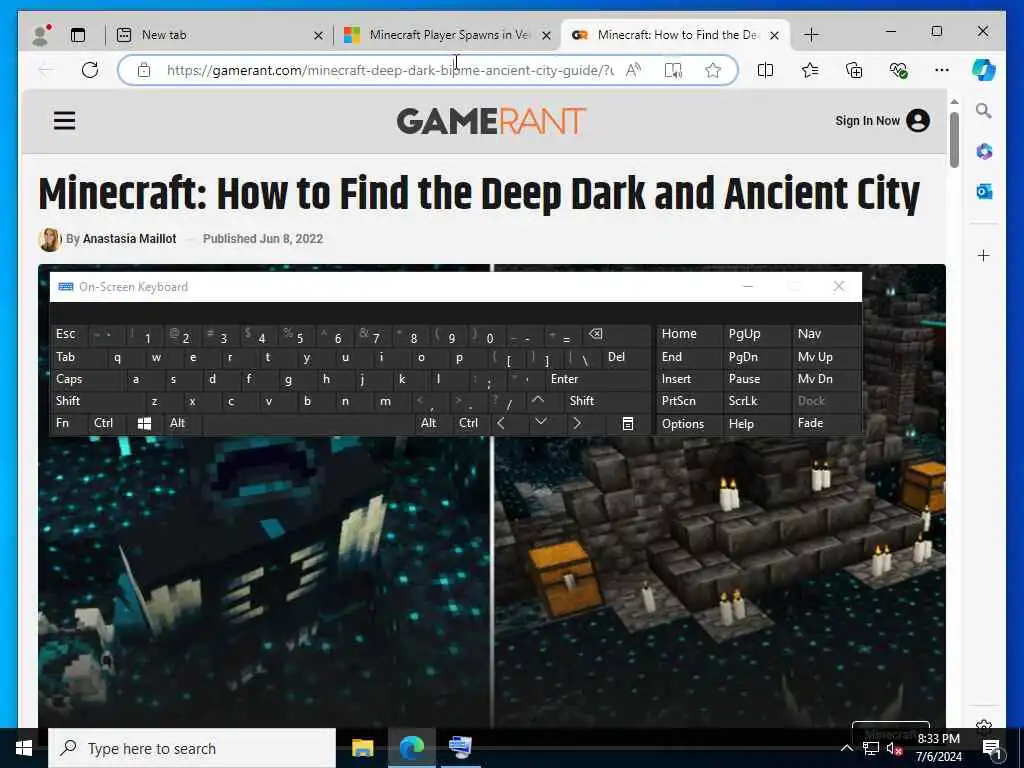Refresh the page with reload icon
Screen dimensions: 1024x768
[90, 70]
